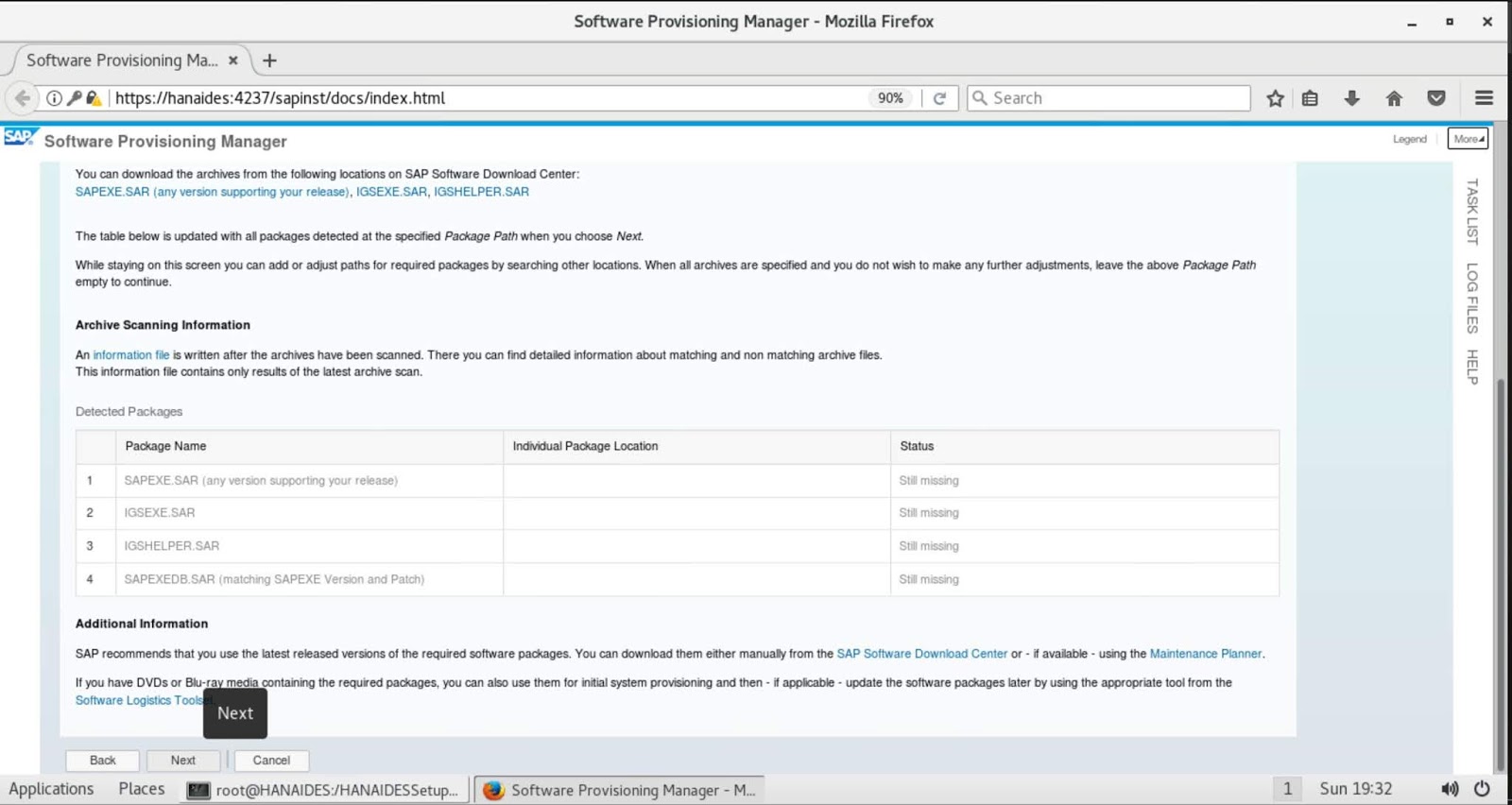The width and height of the screenshot is (1512, 805).
Task: Open the bookmarks list icon
Action: [1310, 98]
